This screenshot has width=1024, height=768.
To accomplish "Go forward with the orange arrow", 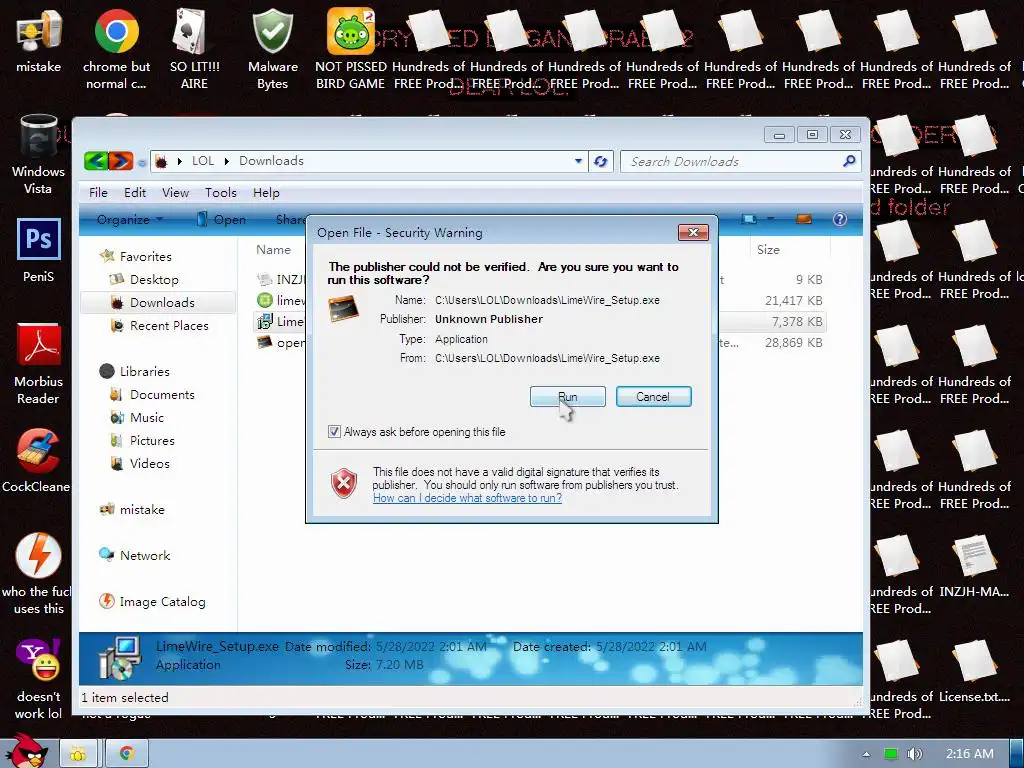I will coord(121,161).
